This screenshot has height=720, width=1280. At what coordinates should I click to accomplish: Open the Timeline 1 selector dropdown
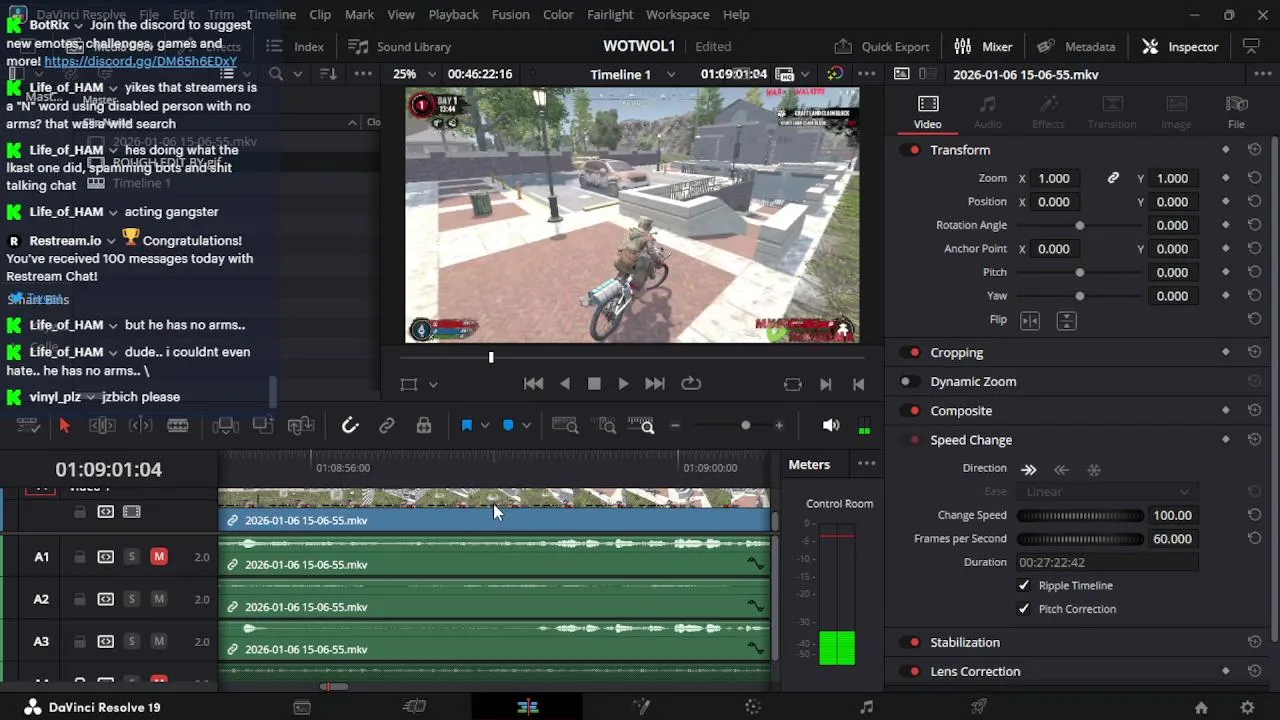pyautogui.click(x=632, y=74)
